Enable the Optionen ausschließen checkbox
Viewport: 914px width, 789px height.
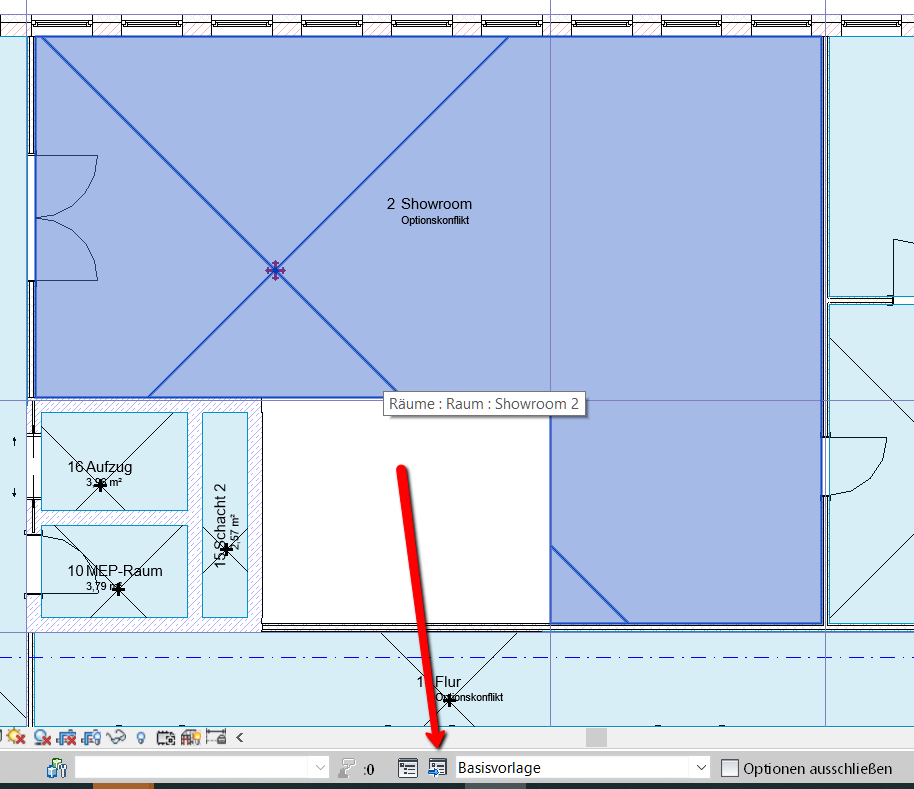[x=730, y=768]
